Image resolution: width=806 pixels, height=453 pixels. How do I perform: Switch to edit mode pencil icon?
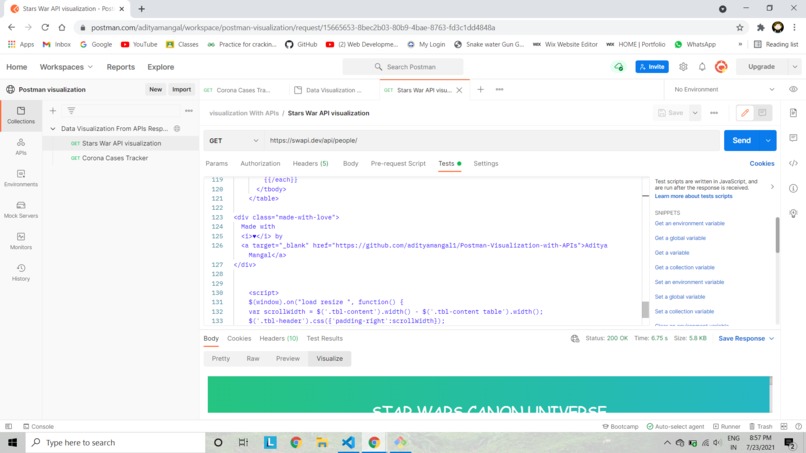tap(745, 113)
